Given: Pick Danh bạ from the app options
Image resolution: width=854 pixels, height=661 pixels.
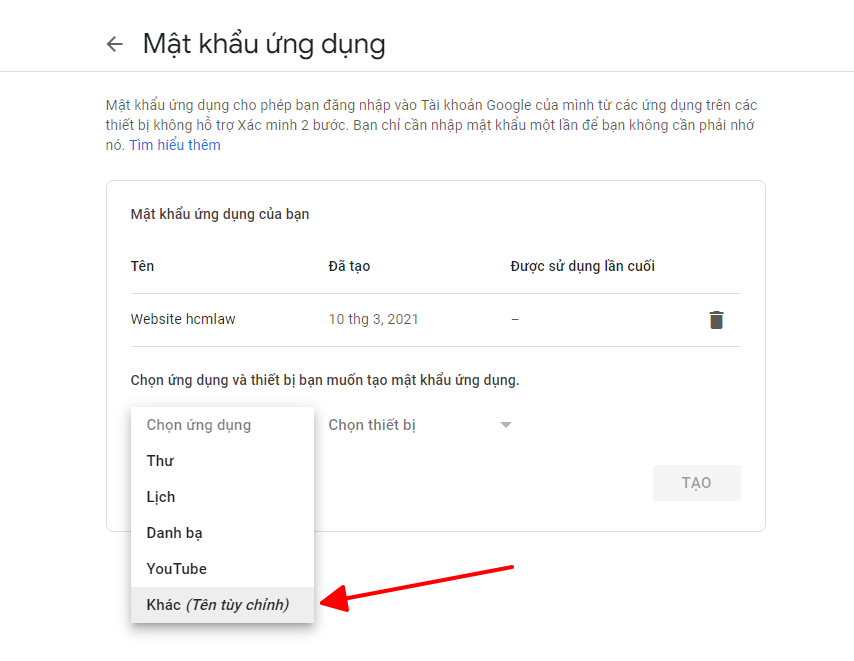Looking at the screenshot, I should click(222, 533).
